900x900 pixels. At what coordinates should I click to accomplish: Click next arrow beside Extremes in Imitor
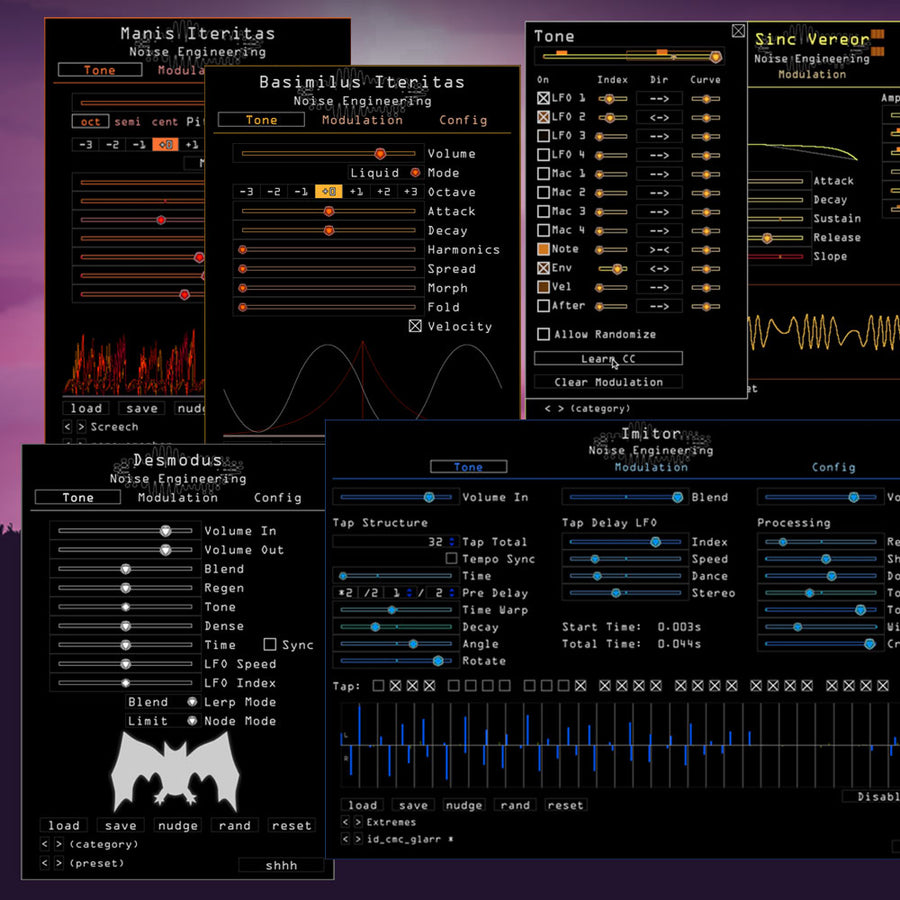357,823
